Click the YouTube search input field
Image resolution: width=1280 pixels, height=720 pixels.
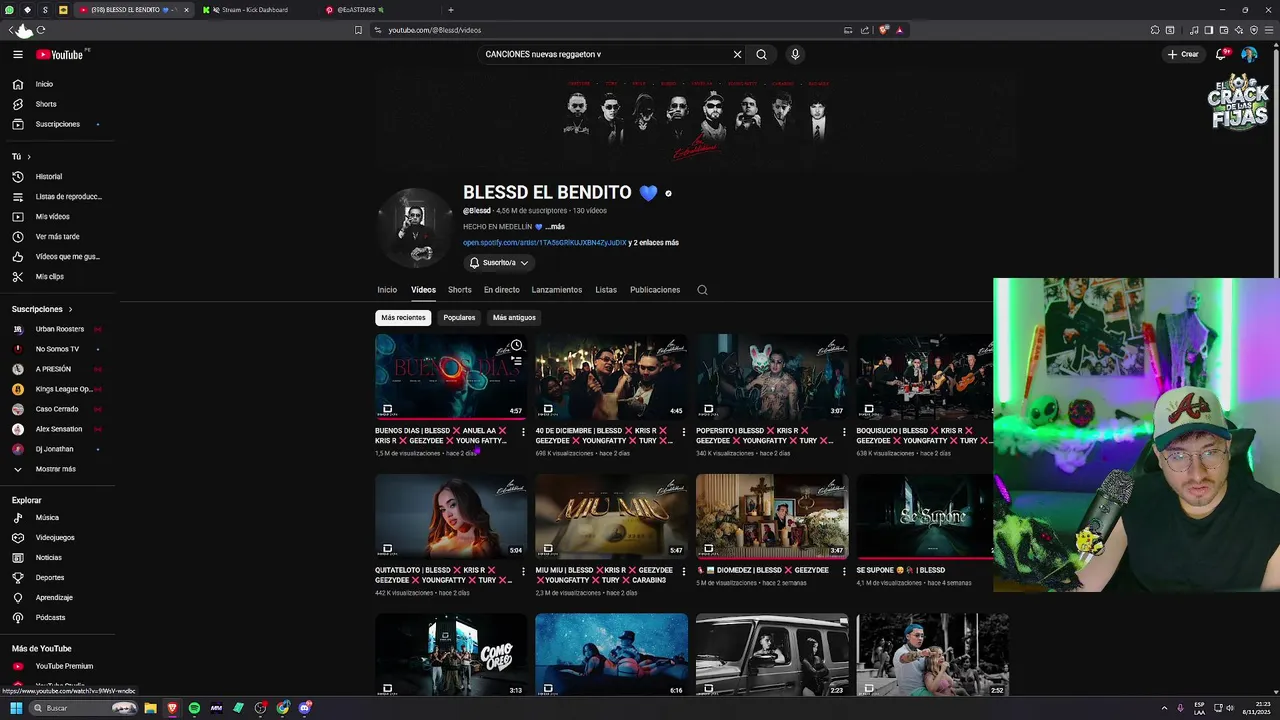605,55
